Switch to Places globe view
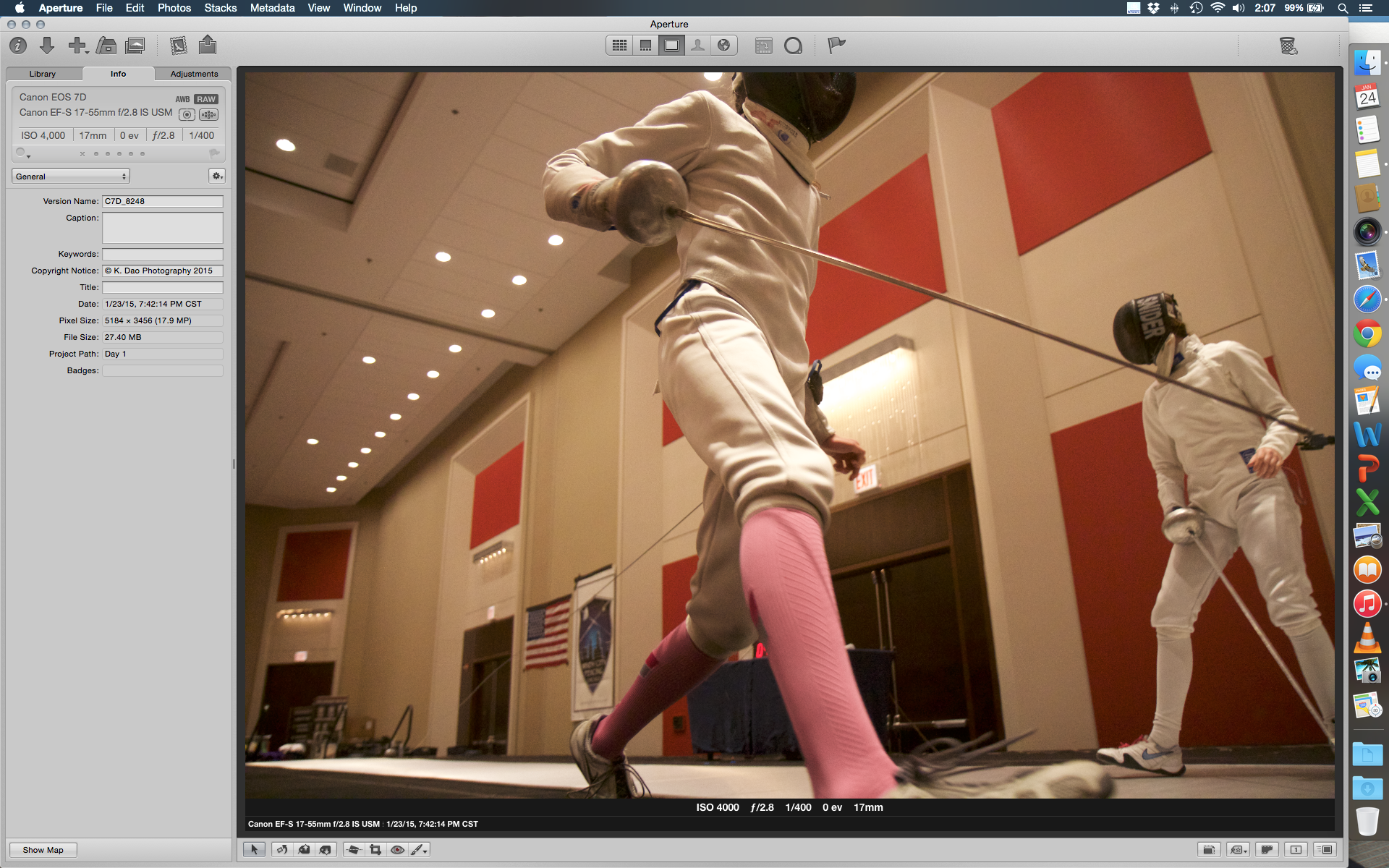1389x868 pixels. pos(723,46)
